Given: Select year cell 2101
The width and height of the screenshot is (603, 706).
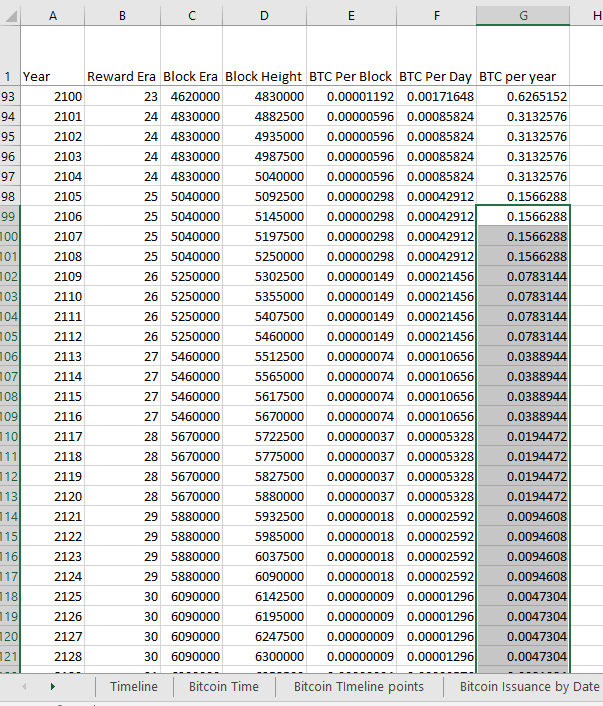Looking at the screenshot, I should (x=52, y=117).
